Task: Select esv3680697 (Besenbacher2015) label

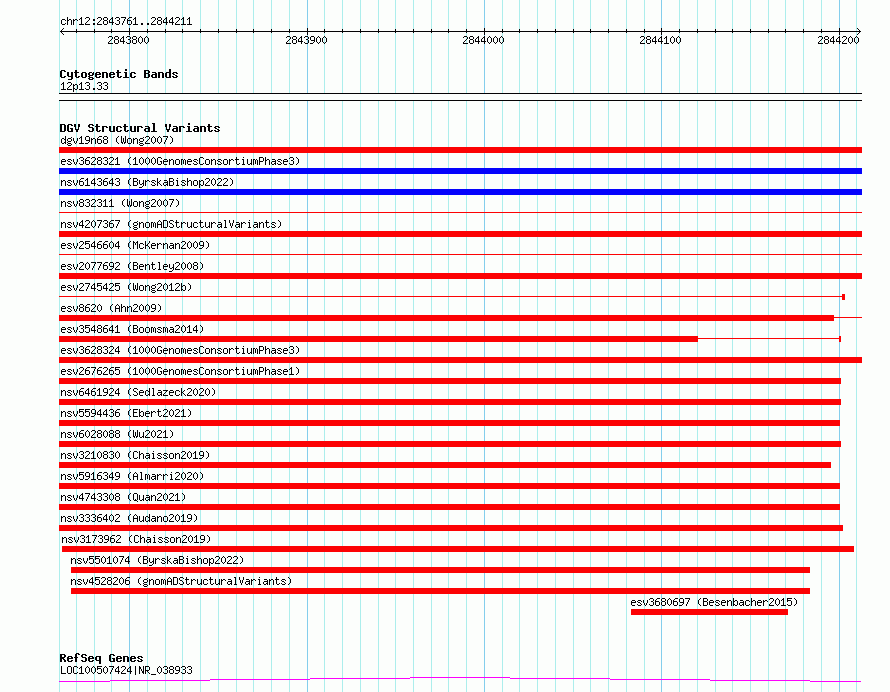Action: tap(714, 602)
